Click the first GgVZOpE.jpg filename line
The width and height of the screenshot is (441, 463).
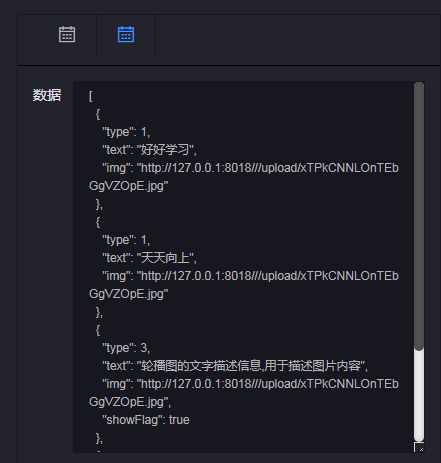coord(129,186)
